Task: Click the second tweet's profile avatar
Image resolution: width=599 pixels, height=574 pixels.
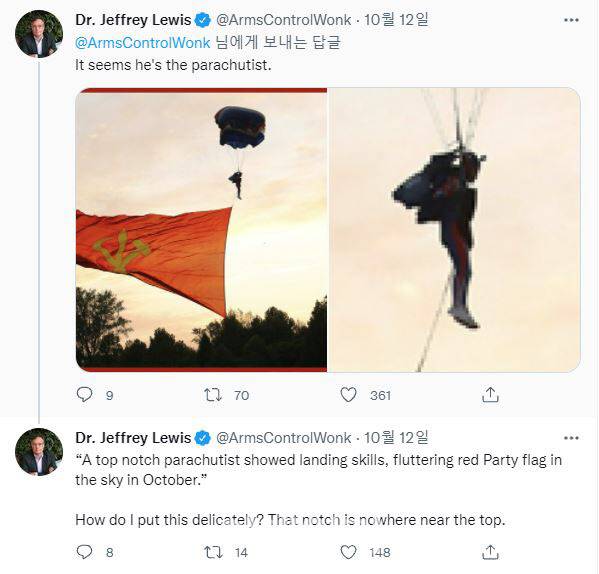Action: click(x=39, y=452)
